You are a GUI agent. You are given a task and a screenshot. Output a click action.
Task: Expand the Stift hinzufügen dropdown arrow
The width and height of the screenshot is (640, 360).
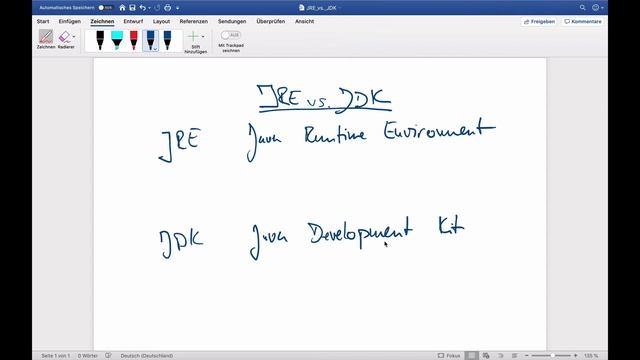(x=203, y=37)
